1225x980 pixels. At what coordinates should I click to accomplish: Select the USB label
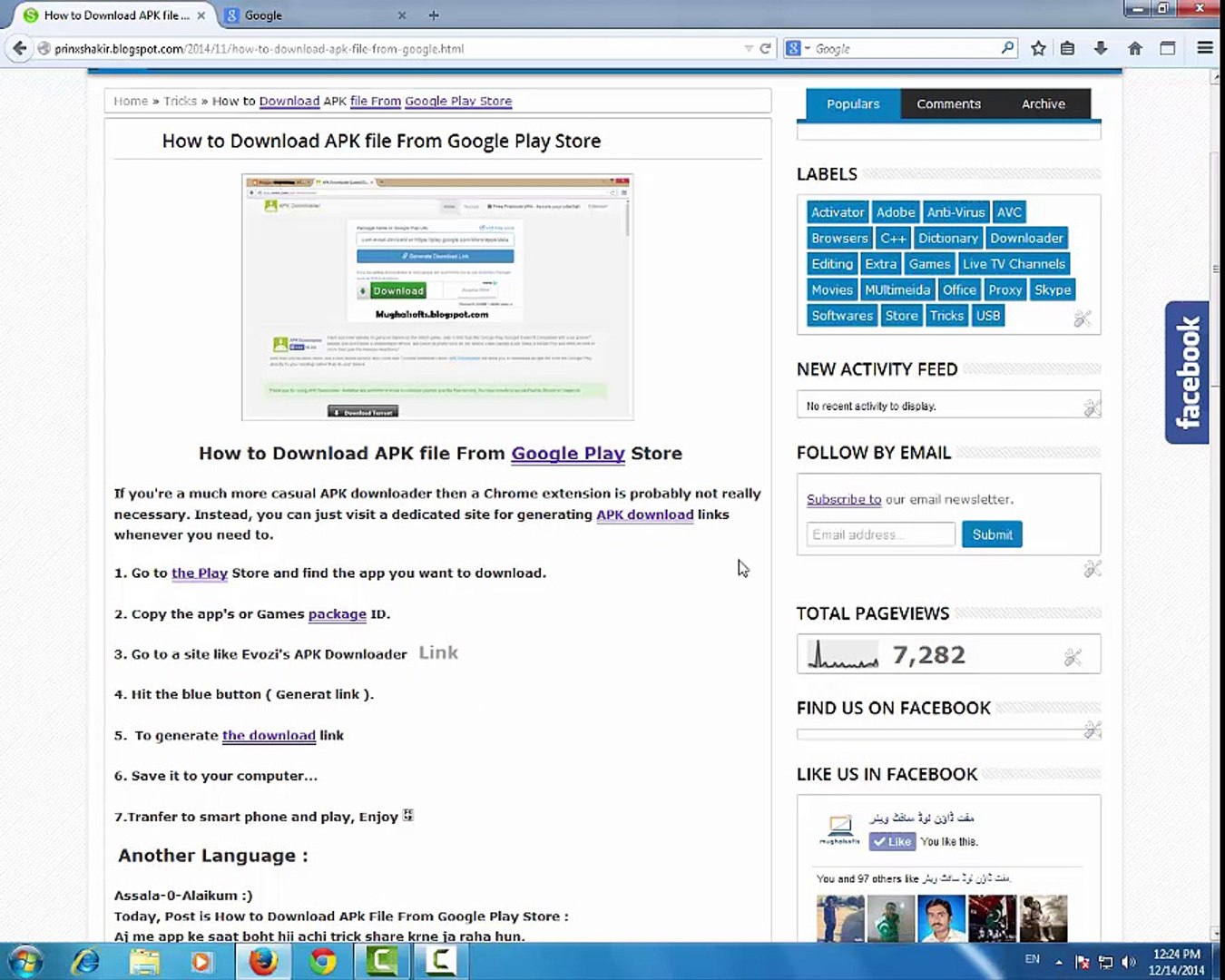coord(988,316)
